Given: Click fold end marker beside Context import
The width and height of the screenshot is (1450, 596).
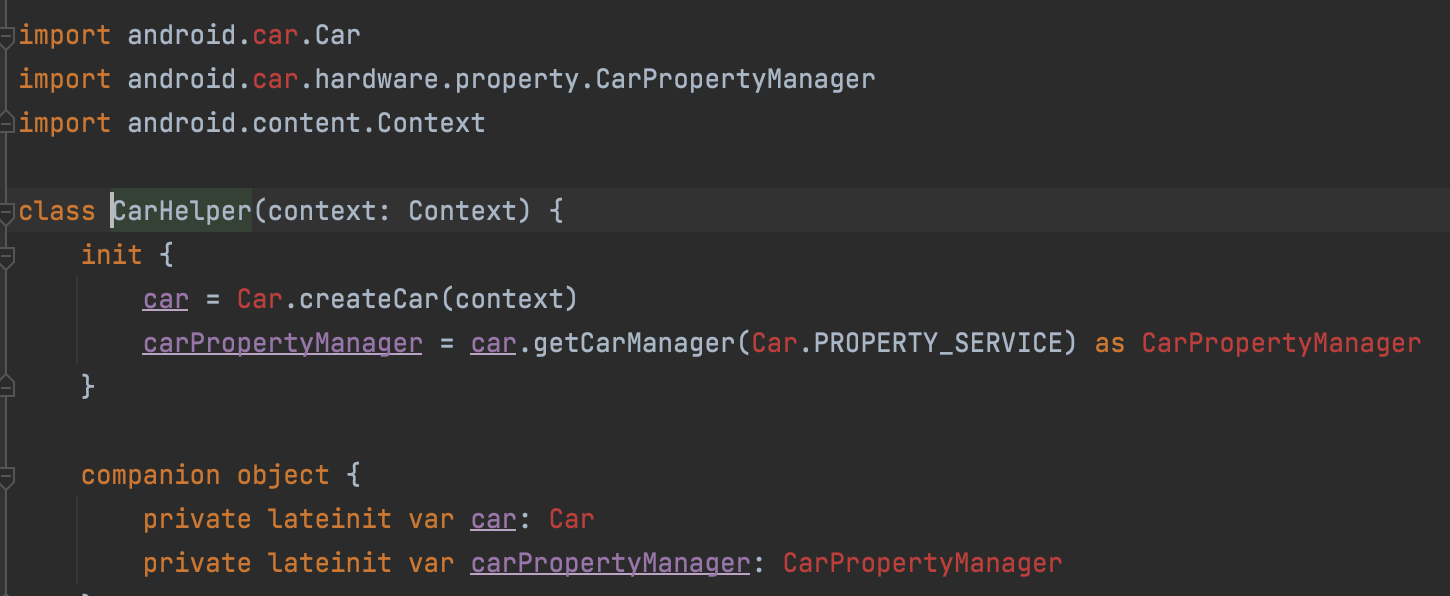Looking at the screenshot, I should 7,123.
